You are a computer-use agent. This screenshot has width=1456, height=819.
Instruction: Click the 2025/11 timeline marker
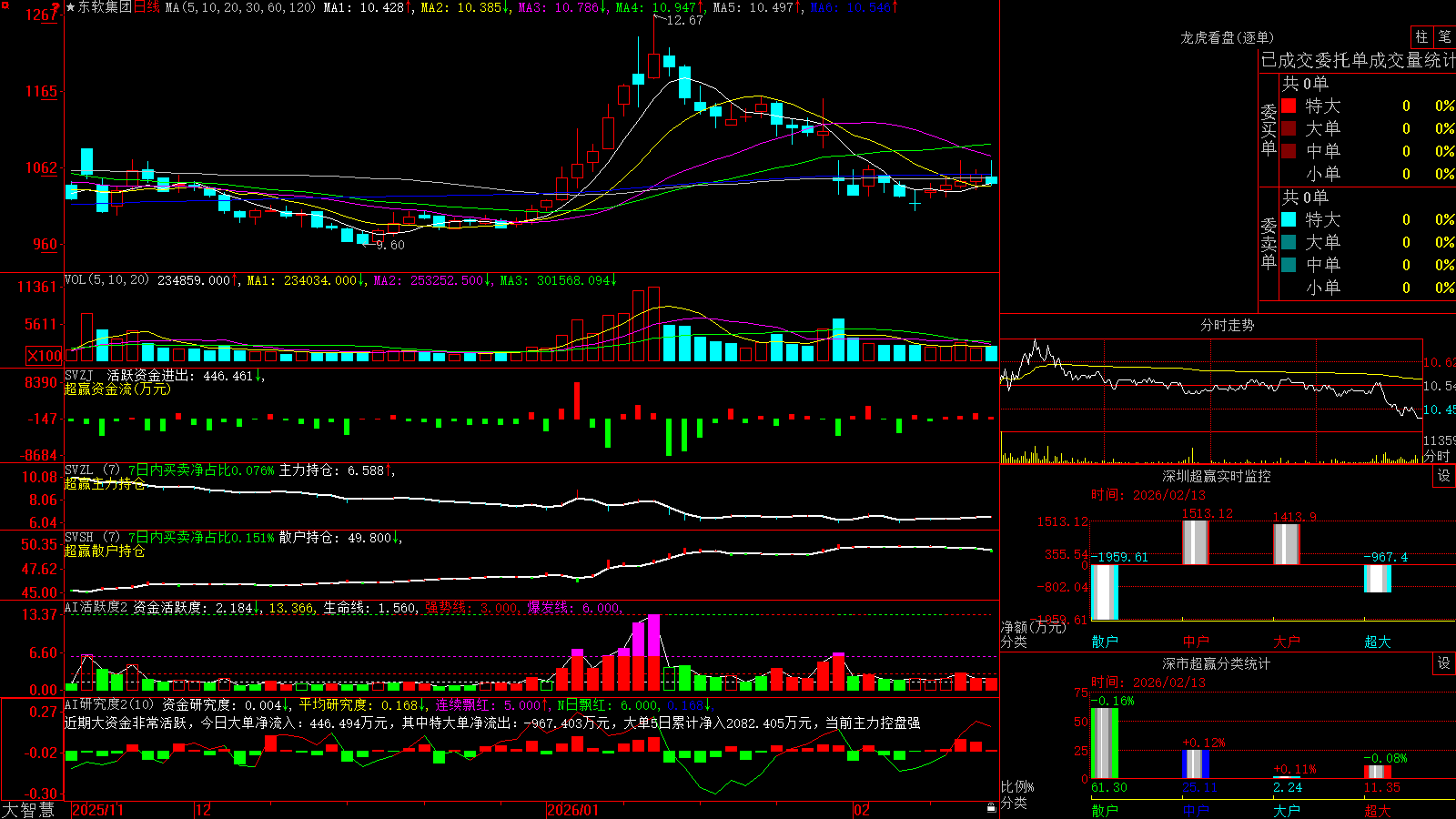pyautogui.click(x=97, y=810)
